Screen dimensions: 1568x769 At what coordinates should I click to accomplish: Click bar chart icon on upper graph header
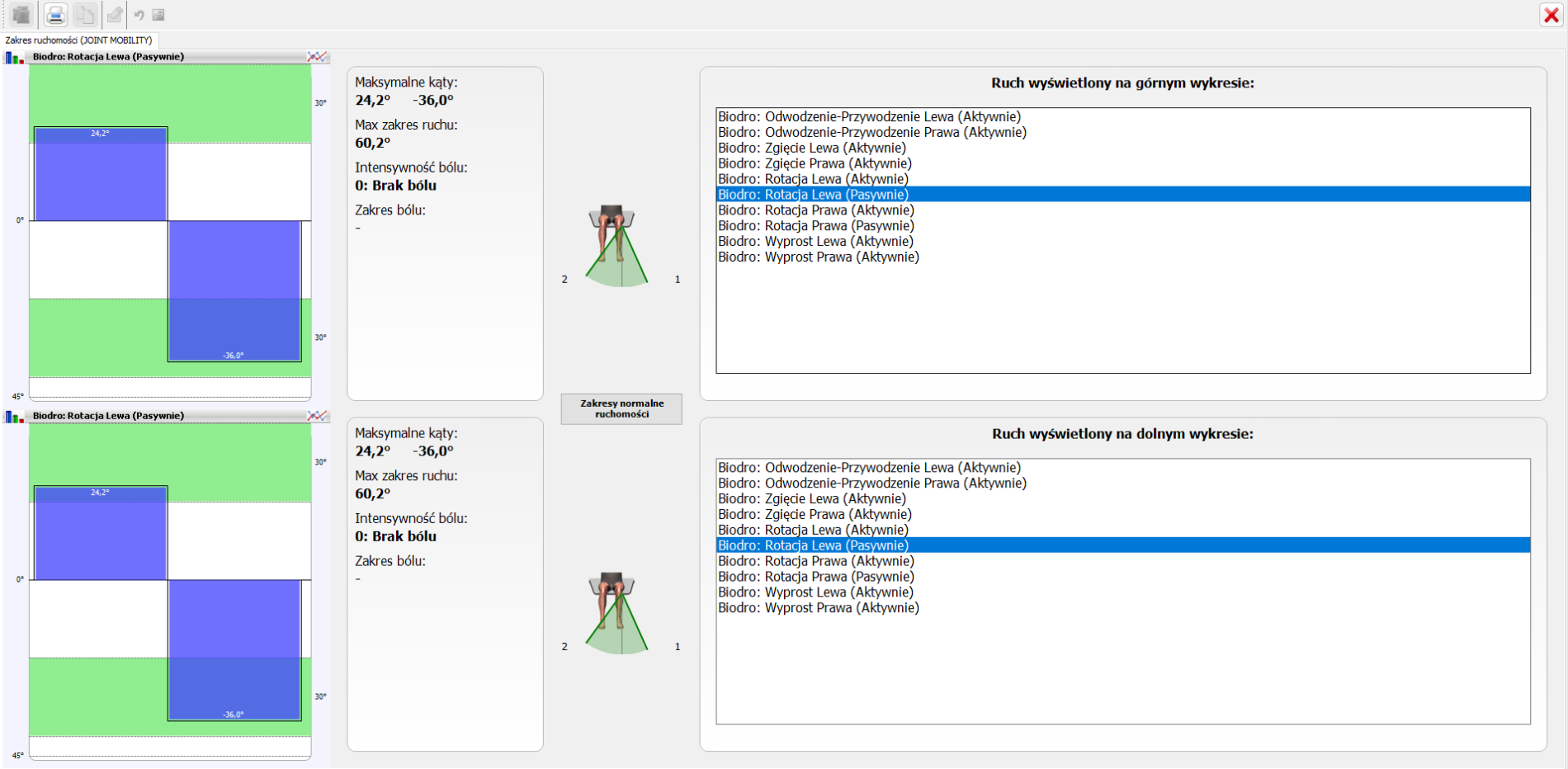click(x=14, y=57)
